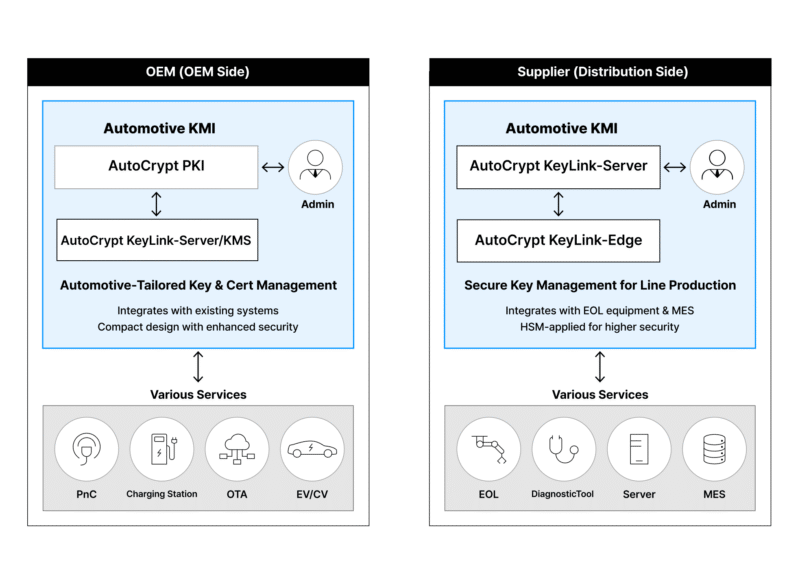Select the AutoCrypt KeyLink-Server box in Supplier panel
This screenshot has width=800, height=584.
pos(558,167)
